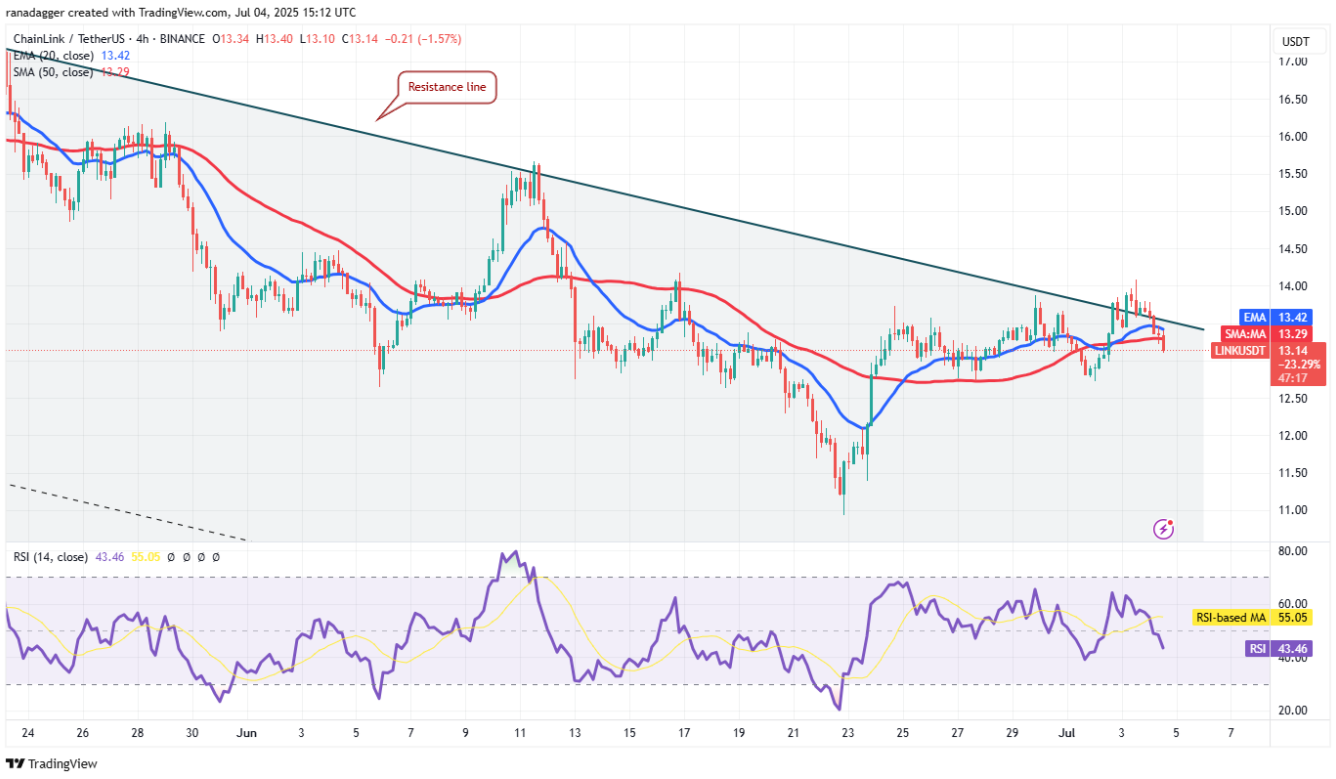The image size is (1336, 779).
Task: Click the Jul label on date axis
Action: [1065, 732]
